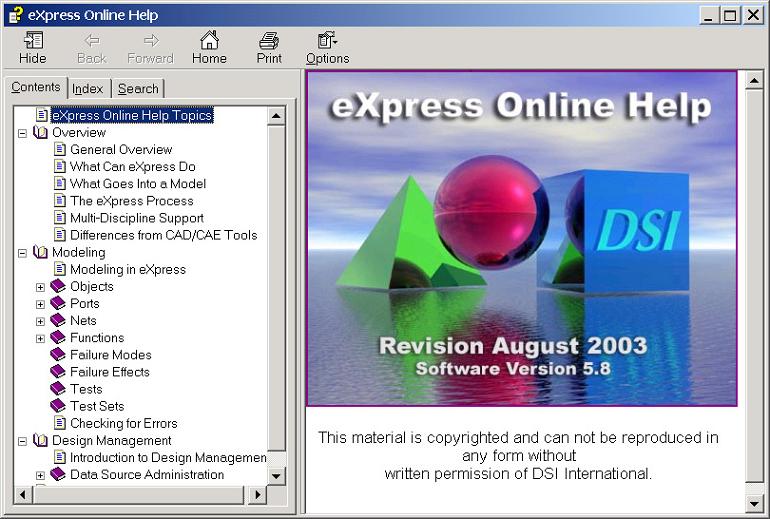This screenshot has width=770, height=519.
Task: Click help page scroll up arrow
Action: tap(754, 80)
